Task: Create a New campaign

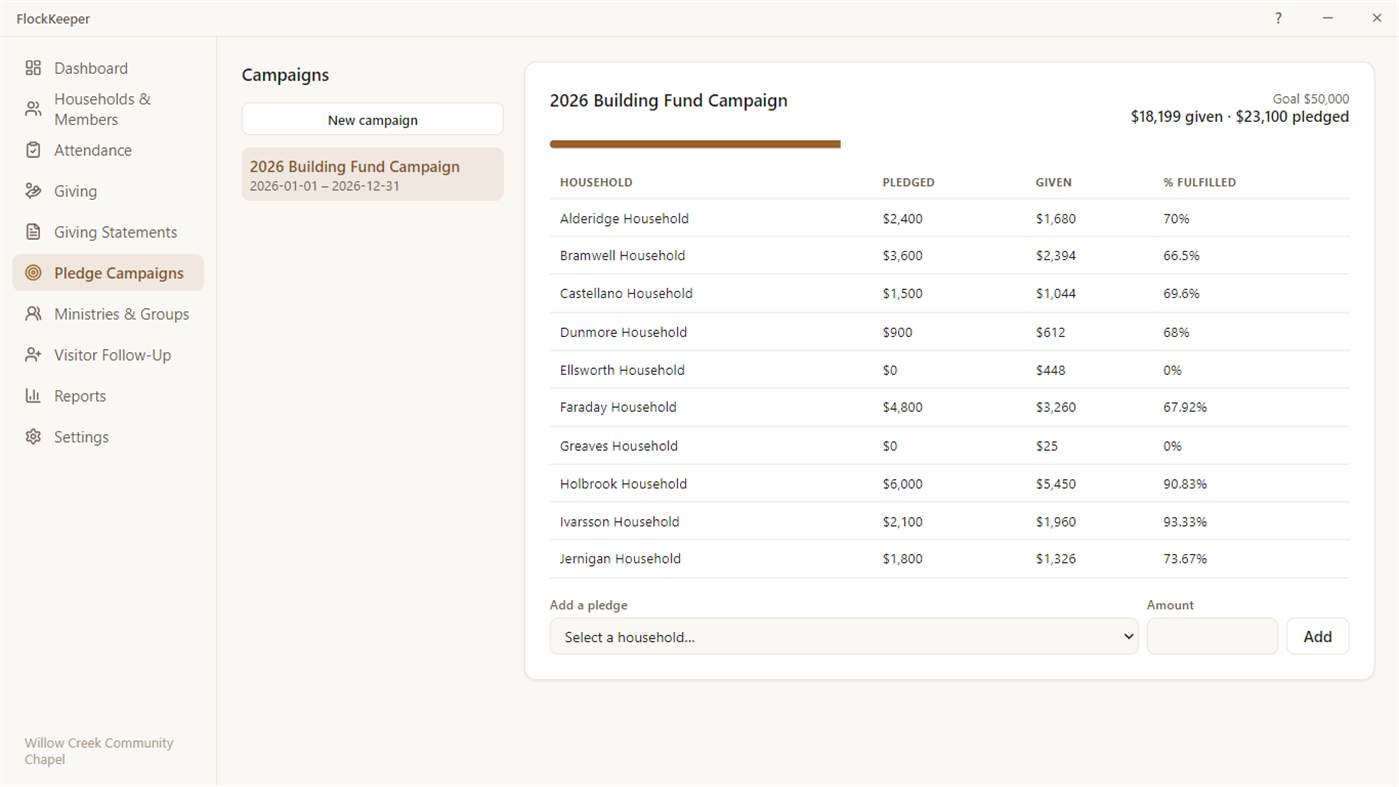Action: point(372,119)
